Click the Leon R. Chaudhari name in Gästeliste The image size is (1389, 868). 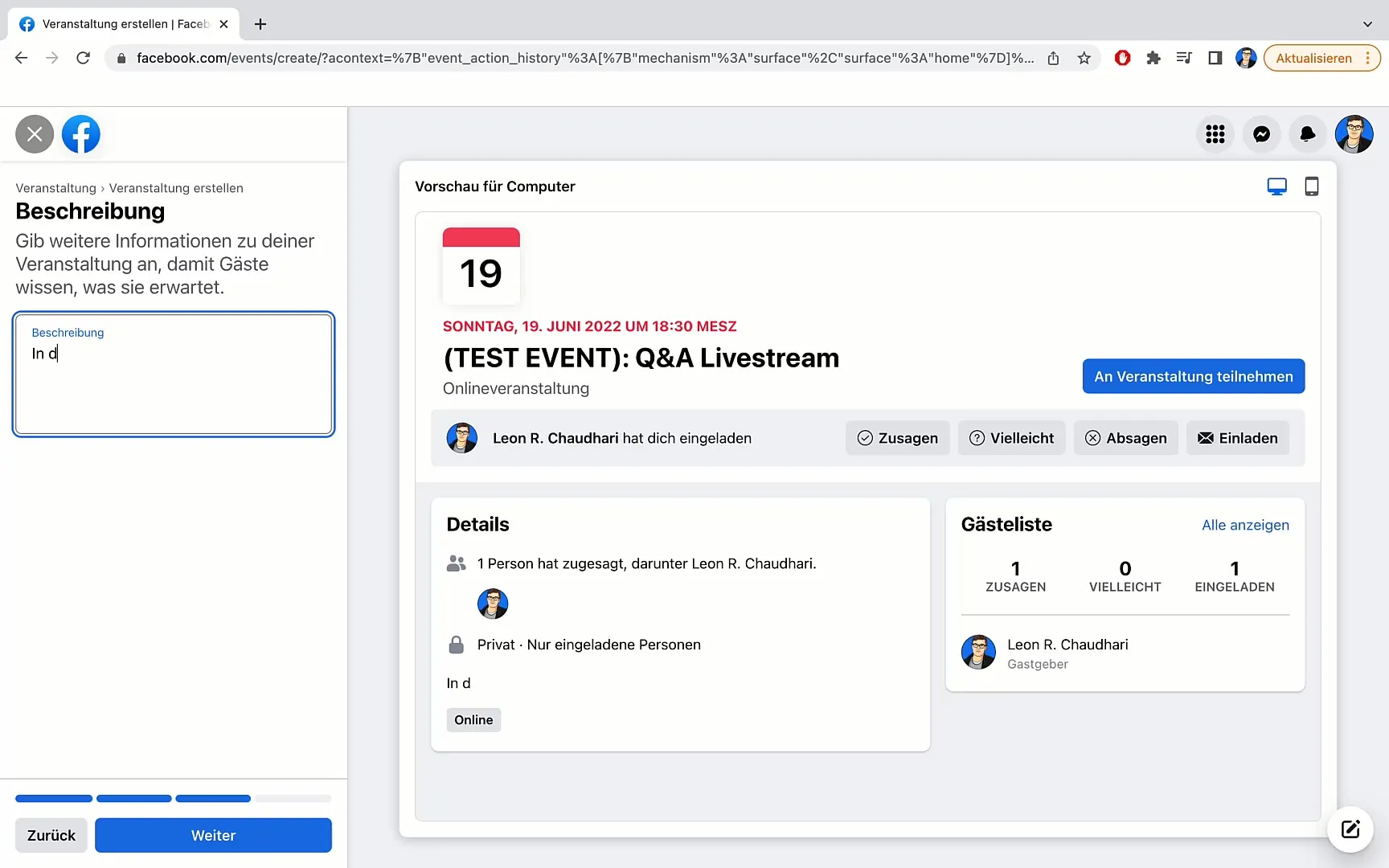(1067, 645)
